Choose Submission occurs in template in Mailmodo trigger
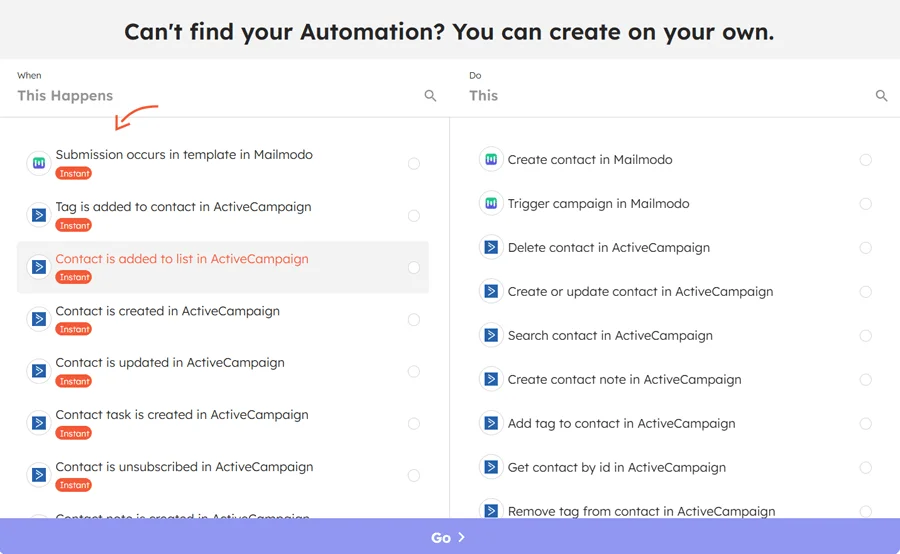Viewport: 900px width, 554px height. [184, 154]
